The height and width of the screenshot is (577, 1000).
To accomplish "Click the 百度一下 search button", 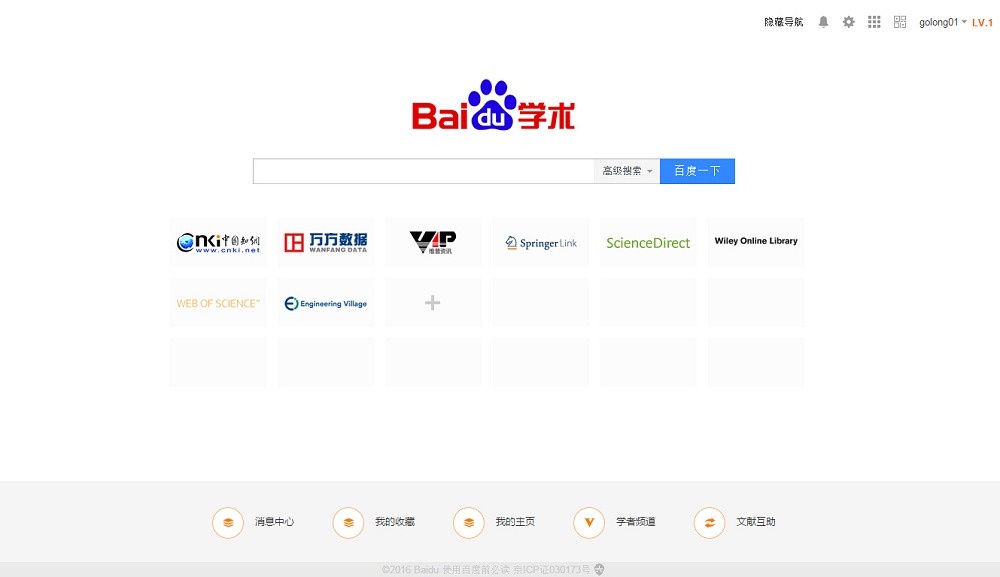I will point(697,171).
